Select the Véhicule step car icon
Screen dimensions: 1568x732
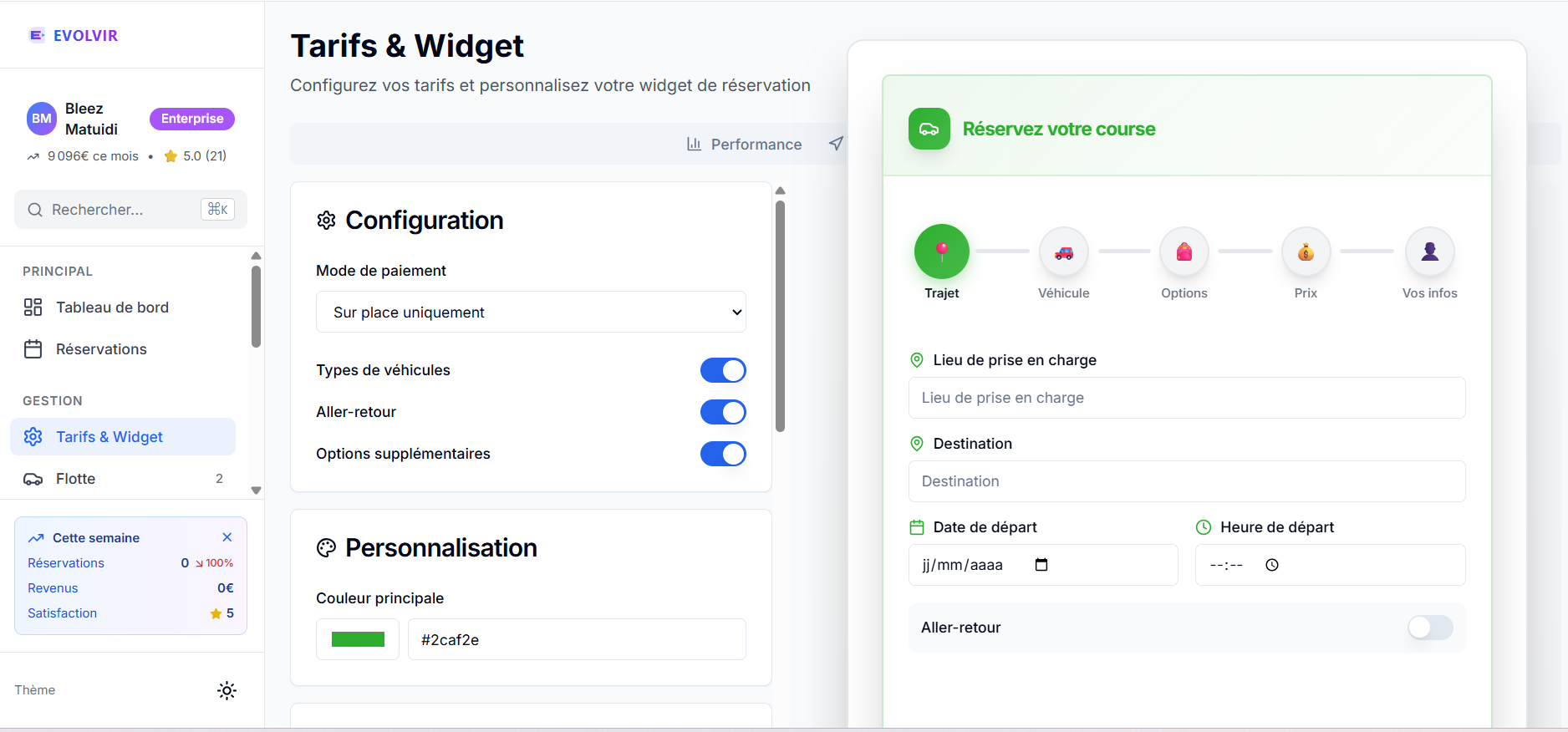[x=1064, y=252]
